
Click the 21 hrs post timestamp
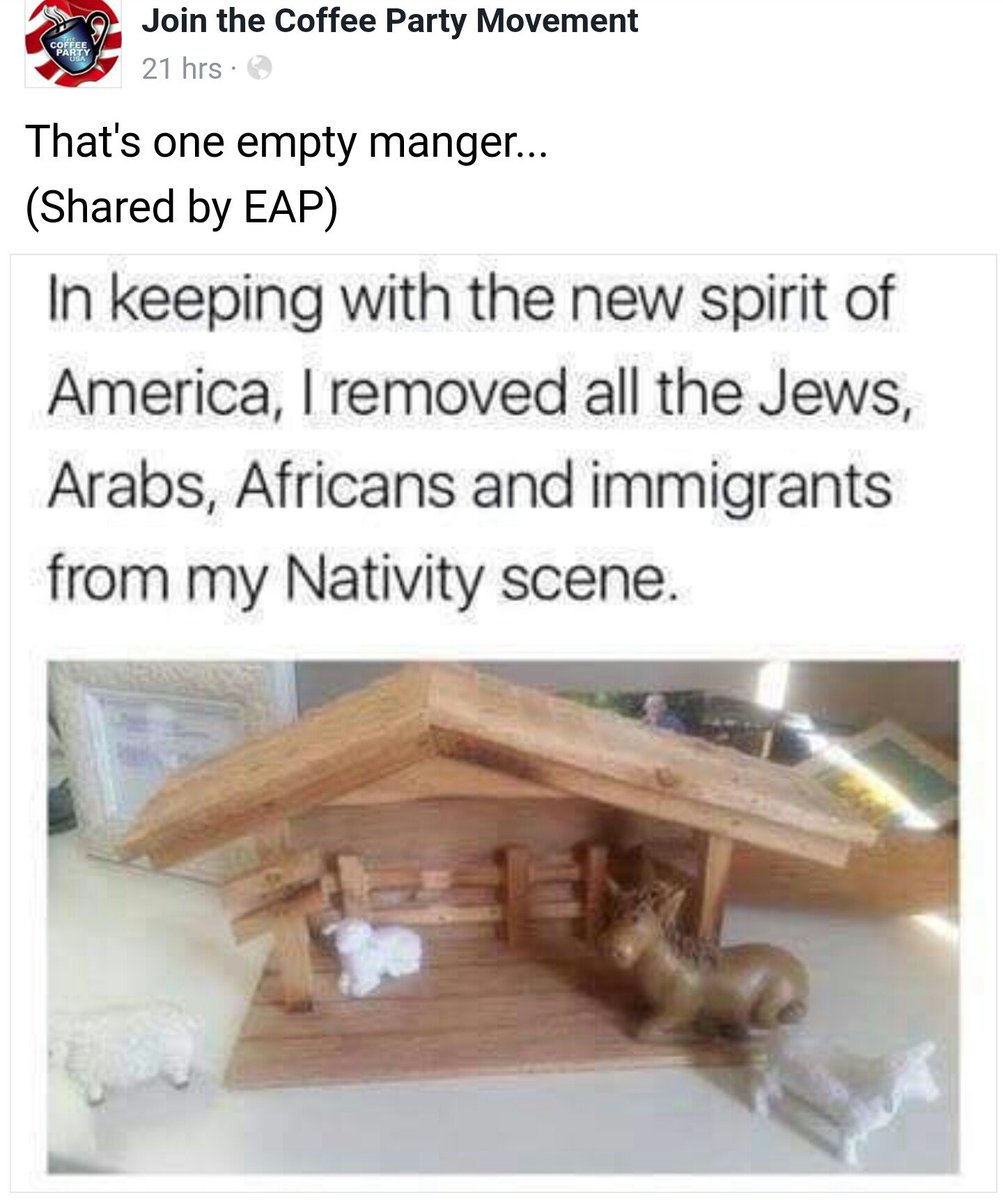tap(181, 69)
